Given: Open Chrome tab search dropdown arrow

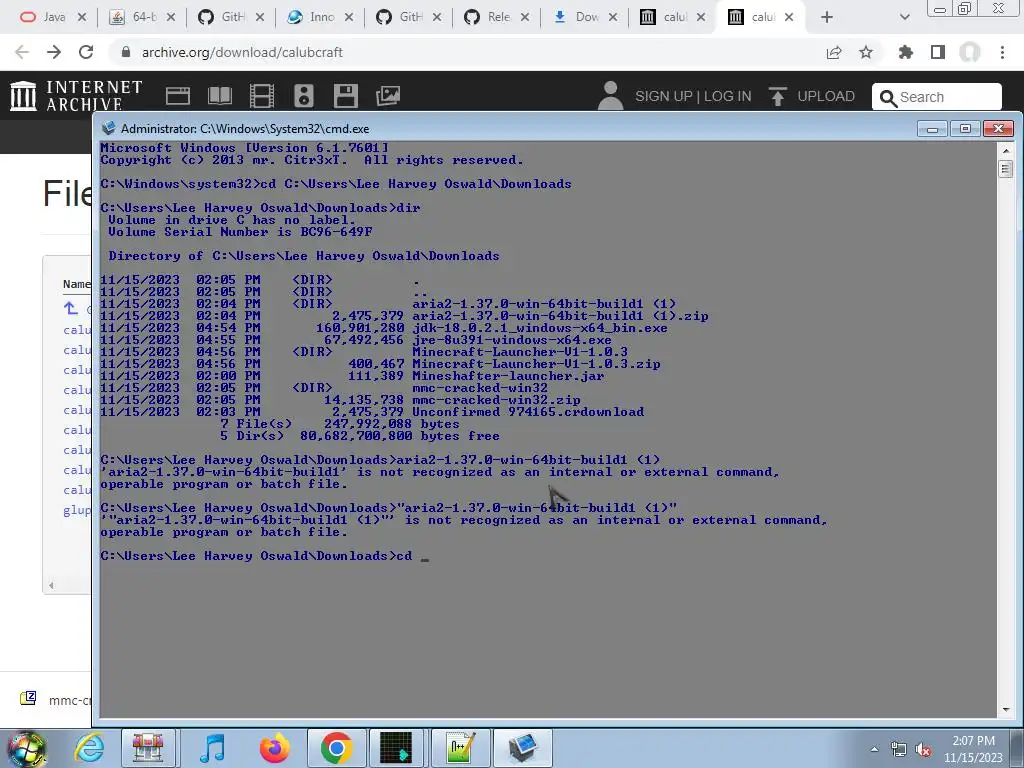Looking at the screenshot, I should pyautogui.click(x=904, y=17).
